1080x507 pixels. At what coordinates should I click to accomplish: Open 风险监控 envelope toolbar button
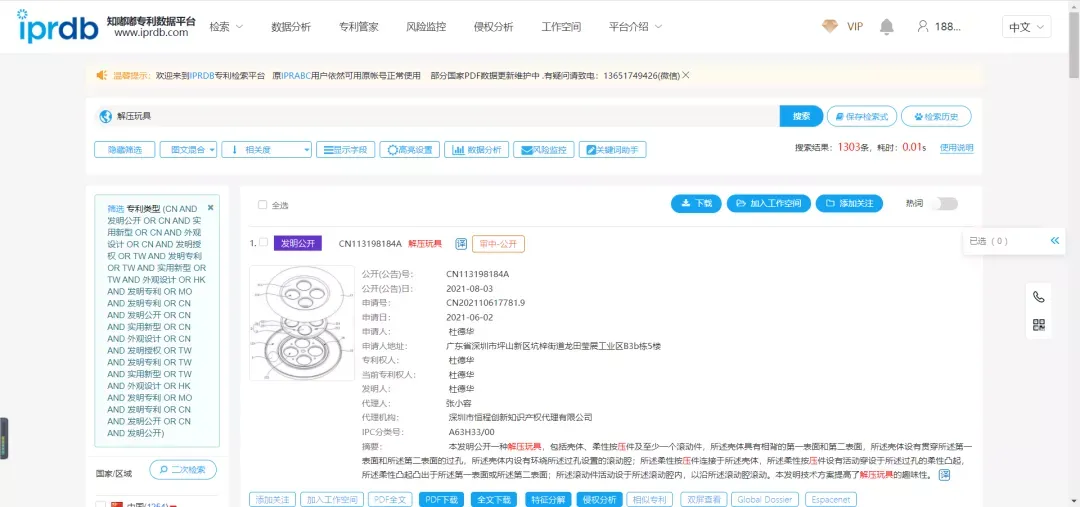[543, 149]
